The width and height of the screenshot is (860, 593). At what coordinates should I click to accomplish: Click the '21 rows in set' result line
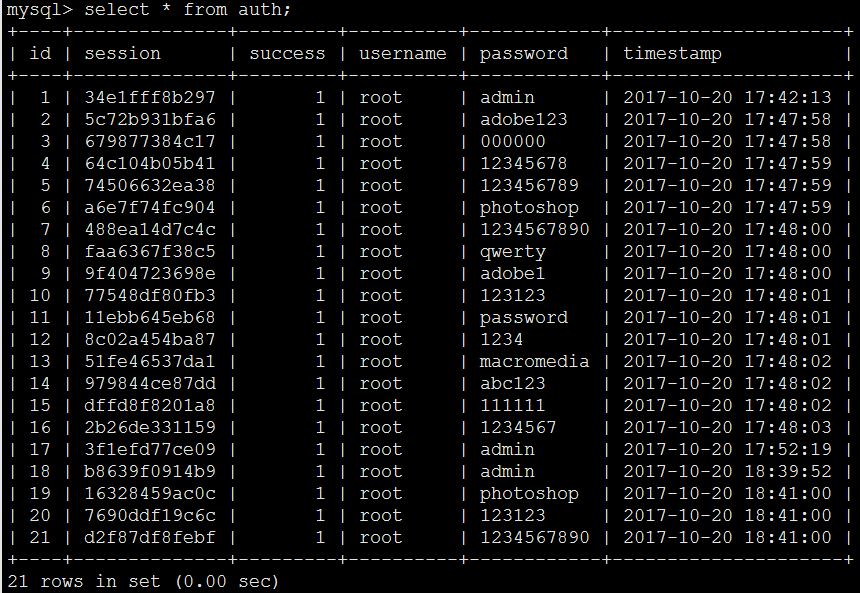coord(143,581)
